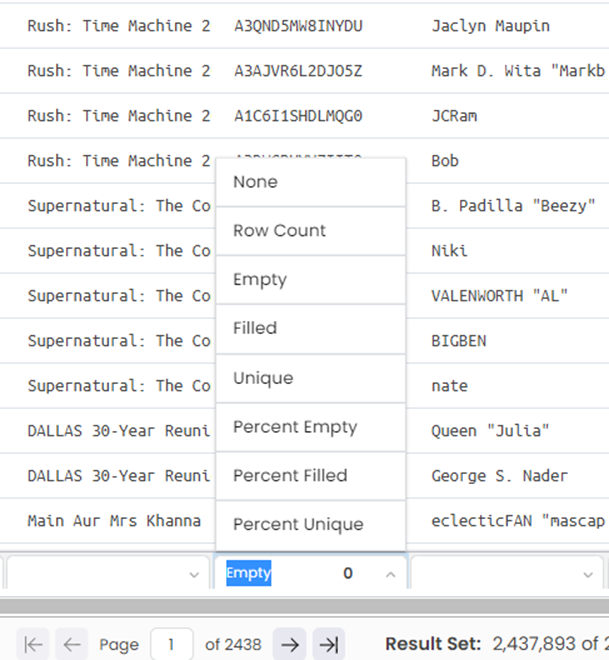
Task: Click the nate cell
Action: (x=449, y=386)
